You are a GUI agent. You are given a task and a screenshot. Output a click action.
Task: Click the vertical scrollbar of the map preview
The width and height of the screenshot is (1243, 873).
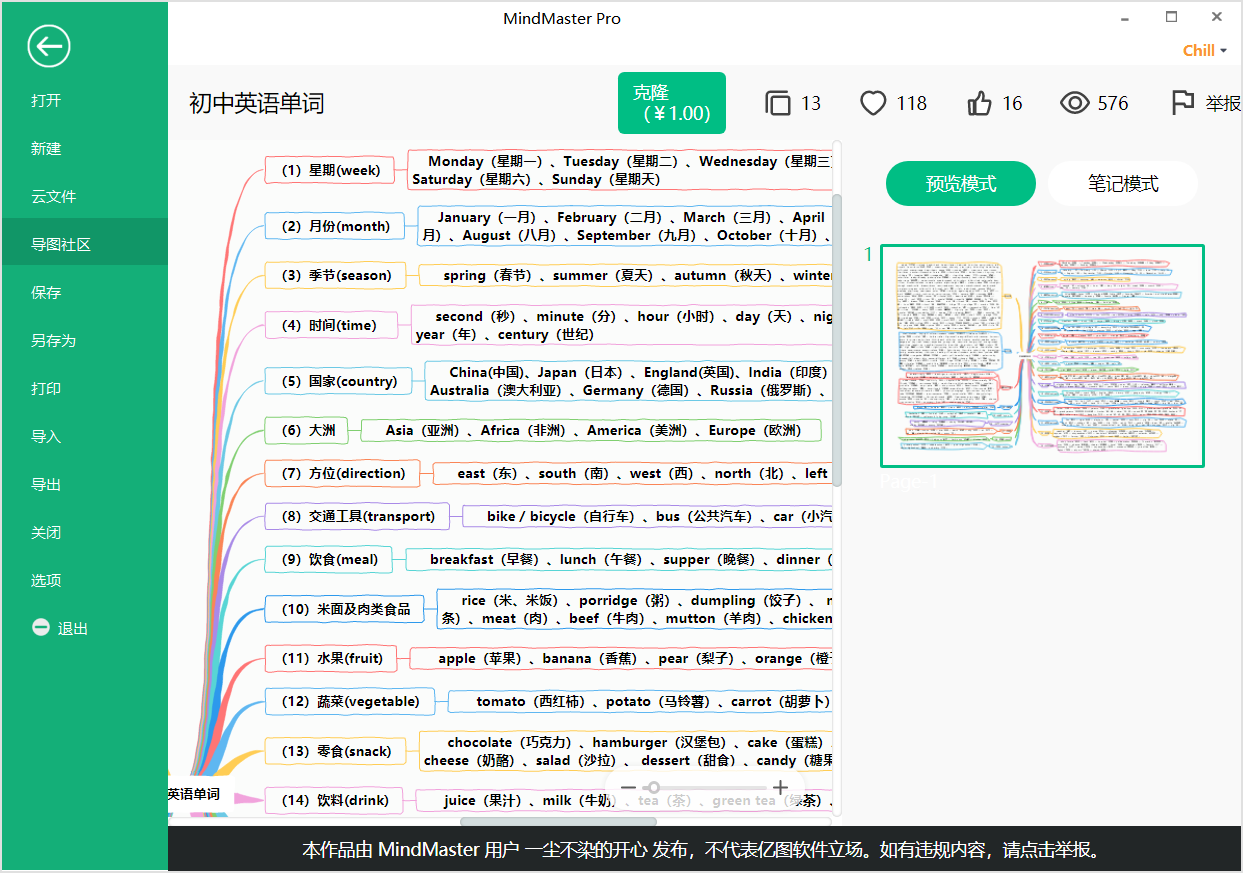tap(837, 340)
